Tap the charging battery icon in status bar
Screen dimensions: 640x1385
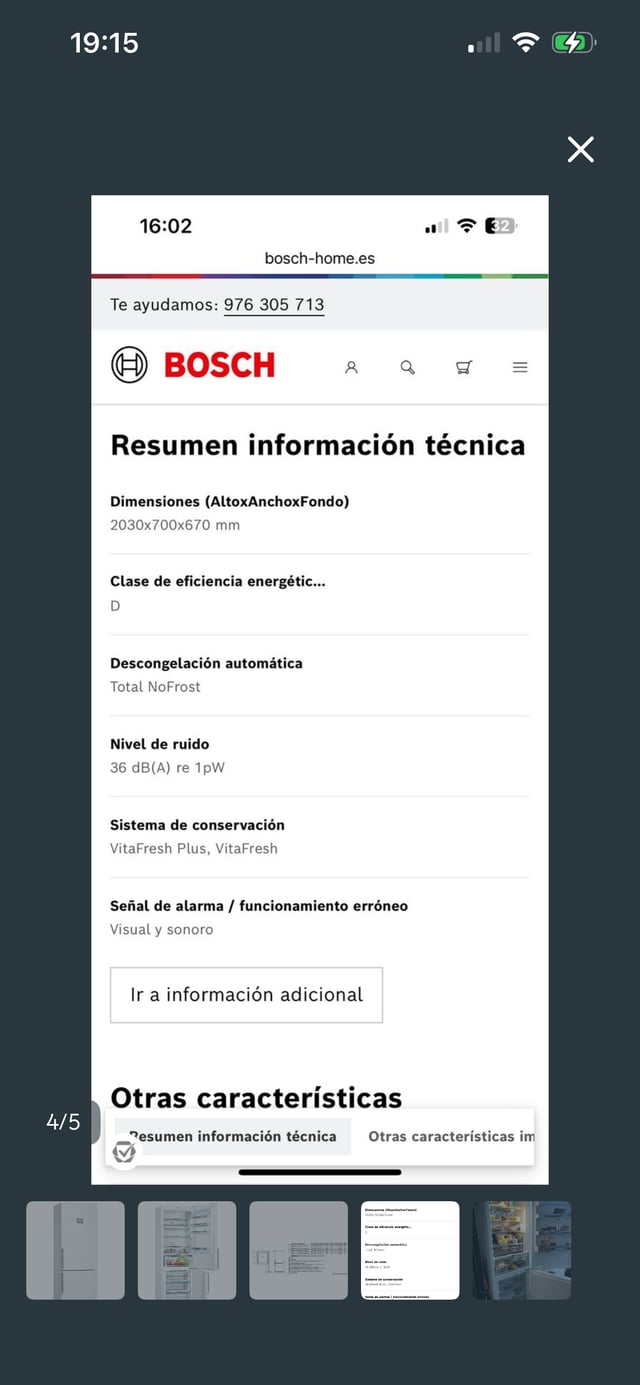click(x=573, y=42)
